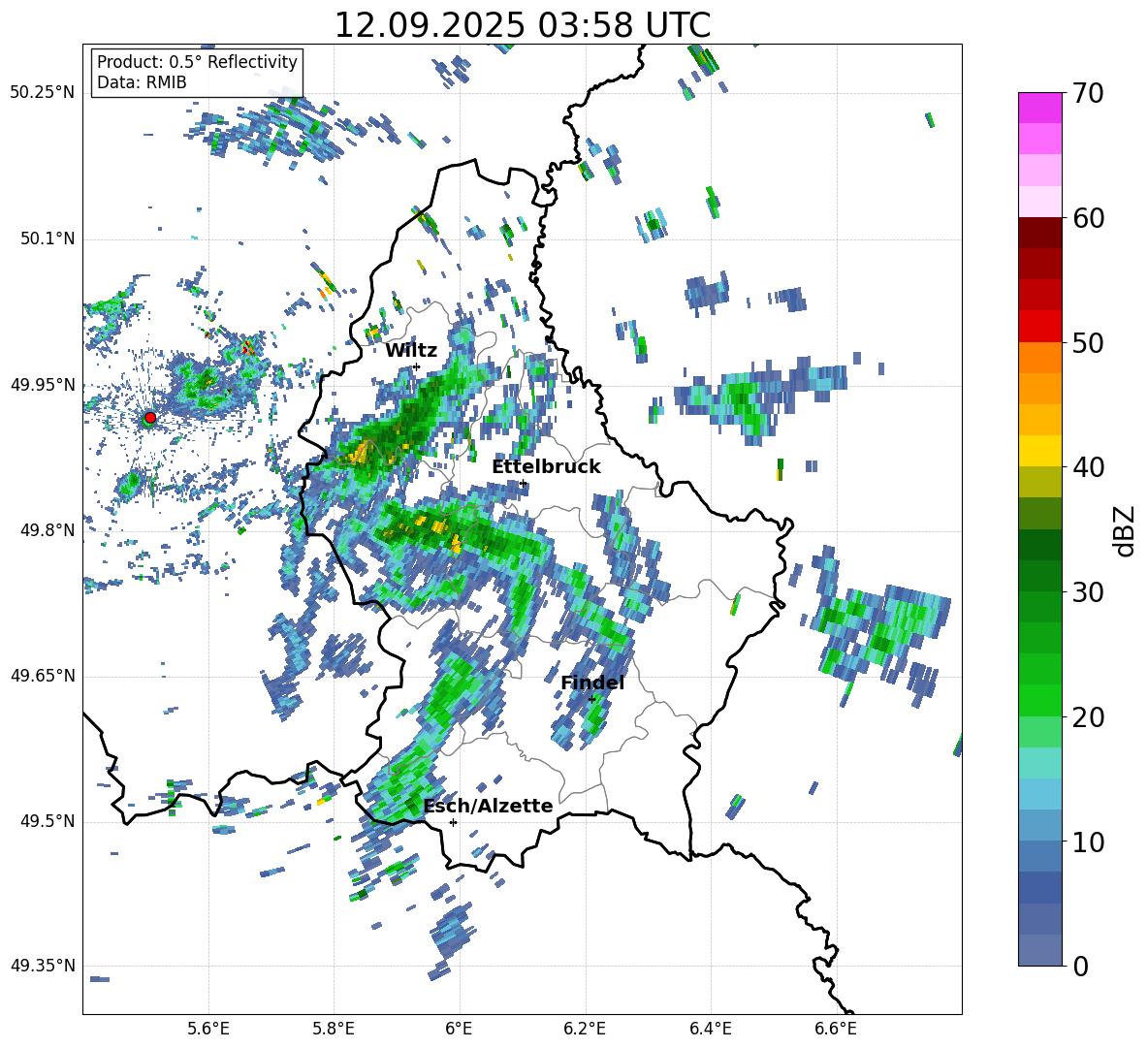Click the 50.1°N latitude label
The height and width of the screenshot is (1048, 1148).
pyautogui.click(x=47, y=238)
